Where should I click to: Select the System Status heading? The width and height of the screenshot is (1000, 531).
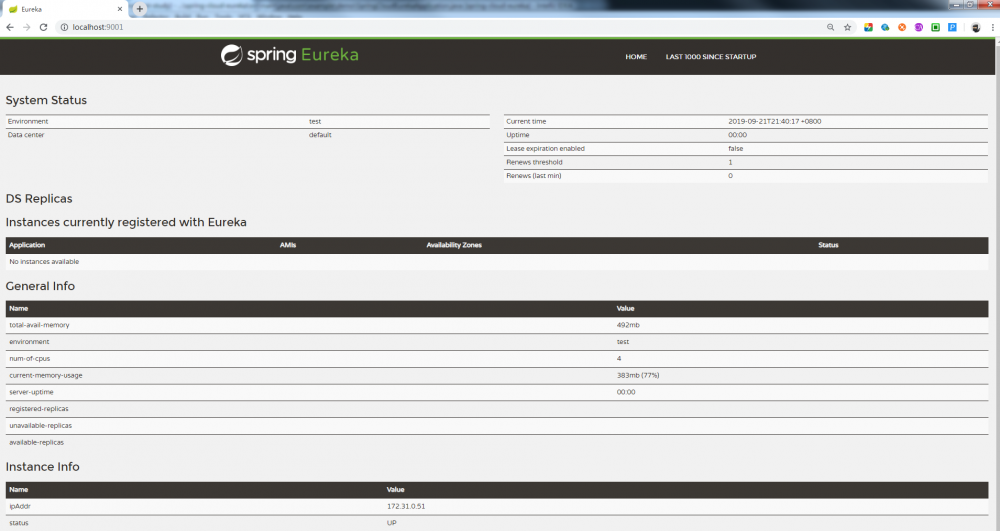click(46, 100)
